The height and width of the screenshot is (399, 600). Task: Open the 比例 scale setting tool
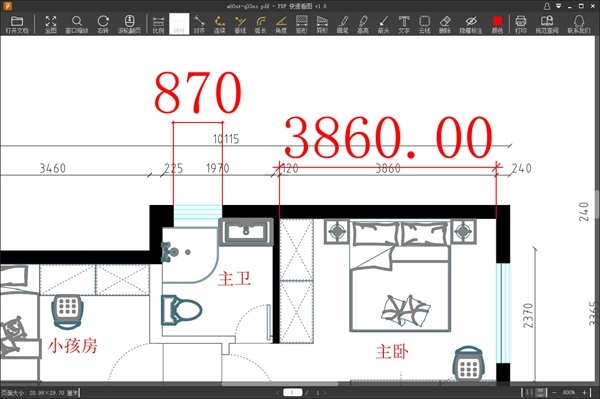(158, 24)
